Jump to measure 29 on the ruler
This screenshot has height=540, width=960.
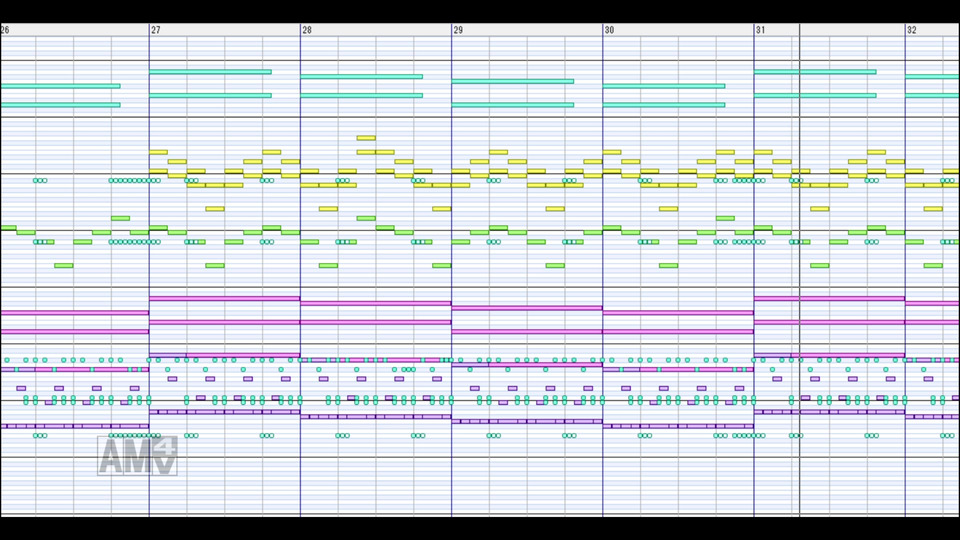(x=459, y=30)
